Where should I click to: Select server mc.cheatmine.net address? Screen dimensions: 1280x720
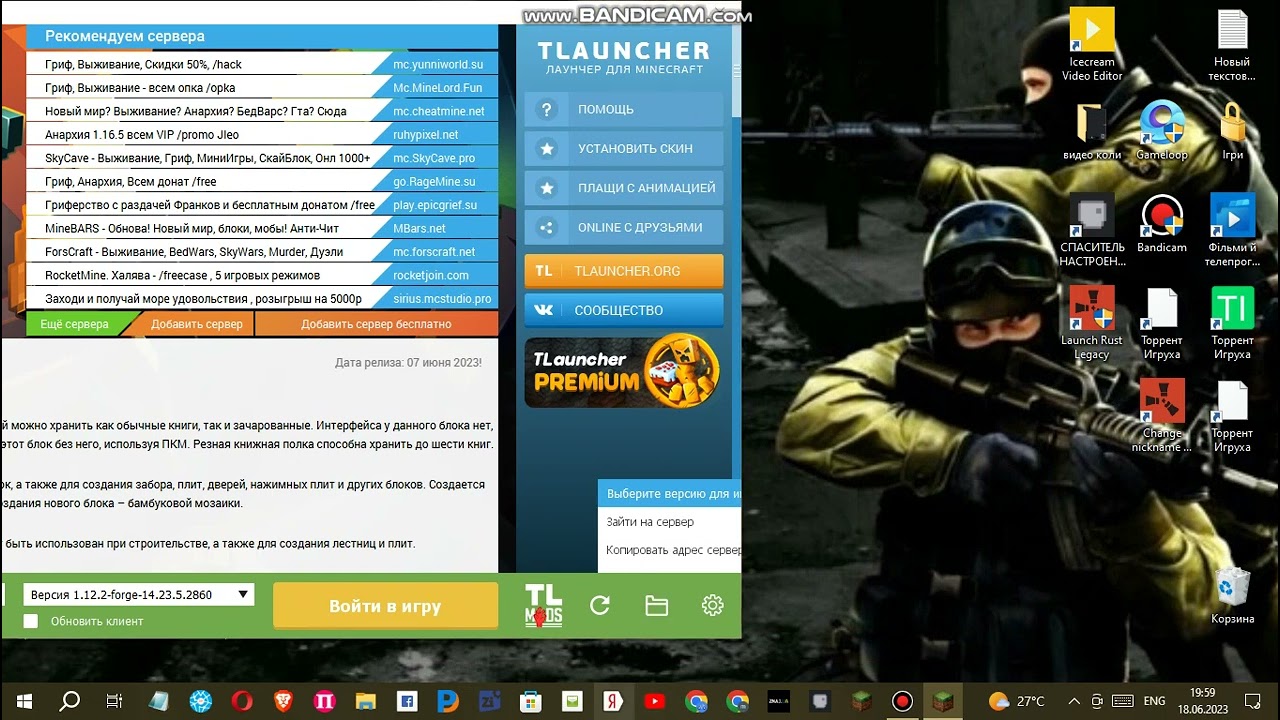click(x=438, y=111)
